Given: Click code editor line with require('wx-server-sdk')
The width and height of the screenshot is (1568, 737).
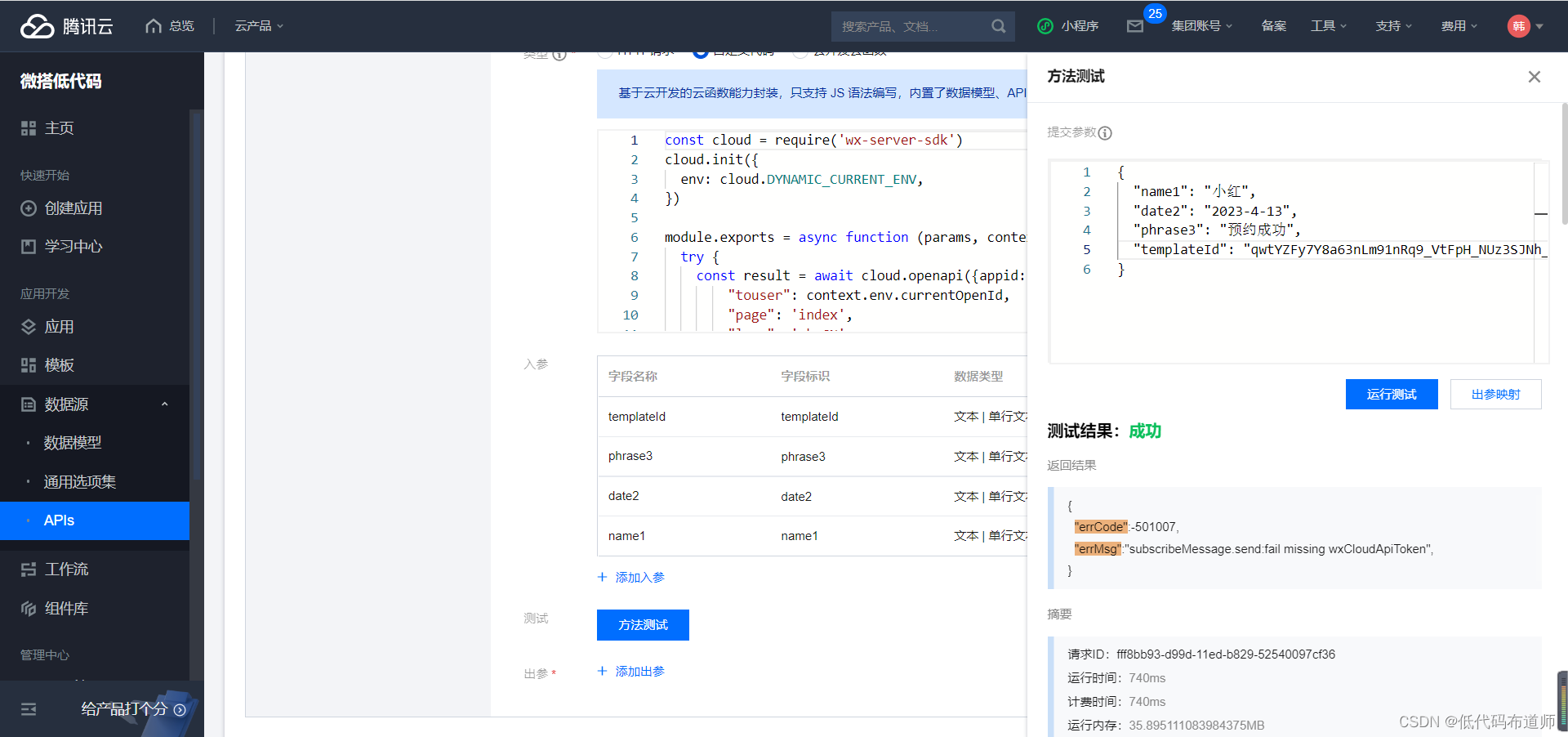Looking at the screenshot, I should point(813,141).
